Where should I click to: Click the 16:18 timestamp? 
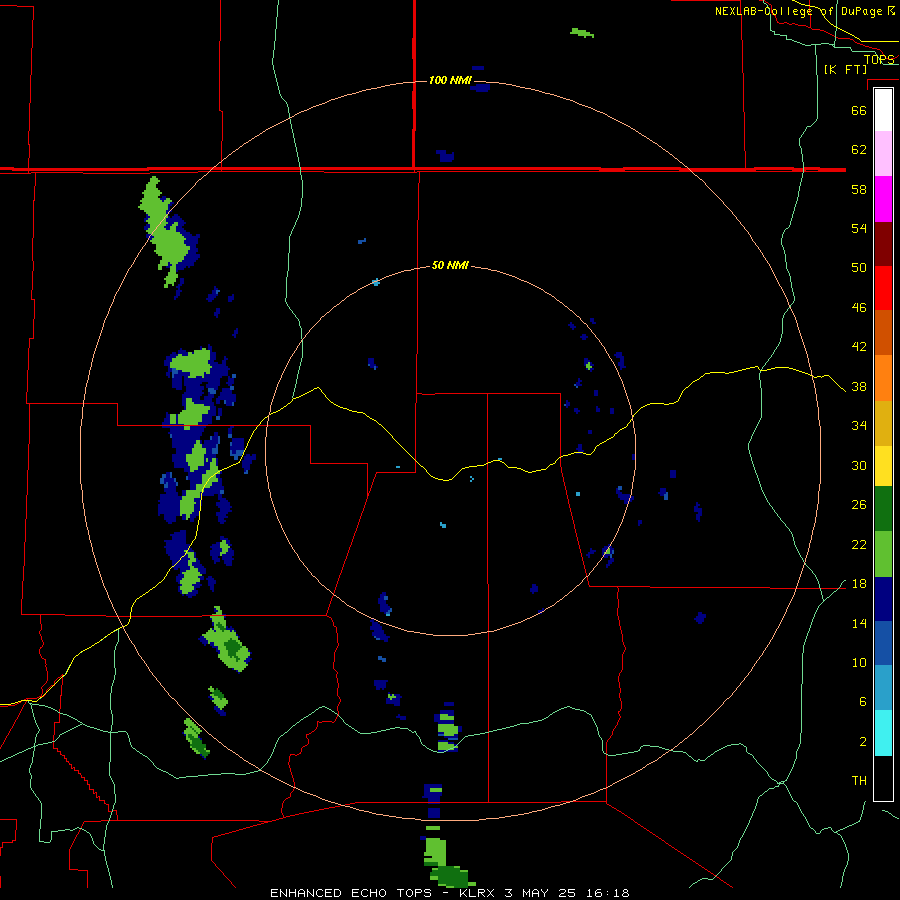click(x=607, y=893)
